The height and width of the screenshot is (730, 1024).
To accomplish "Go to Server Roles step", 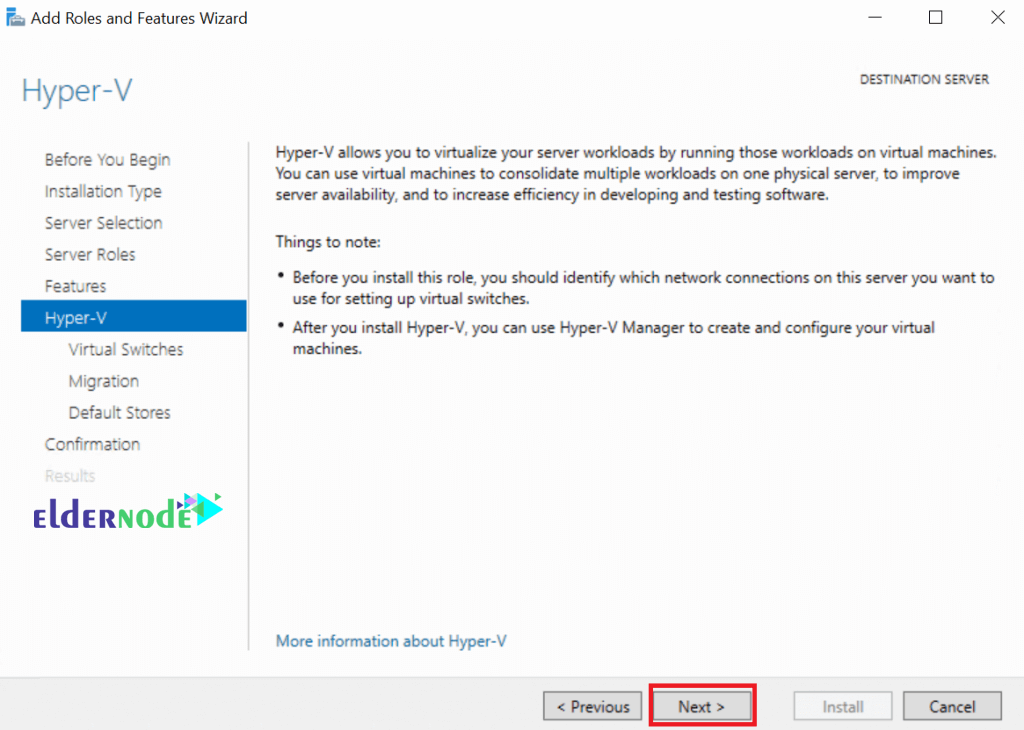I will click(89, 254).
